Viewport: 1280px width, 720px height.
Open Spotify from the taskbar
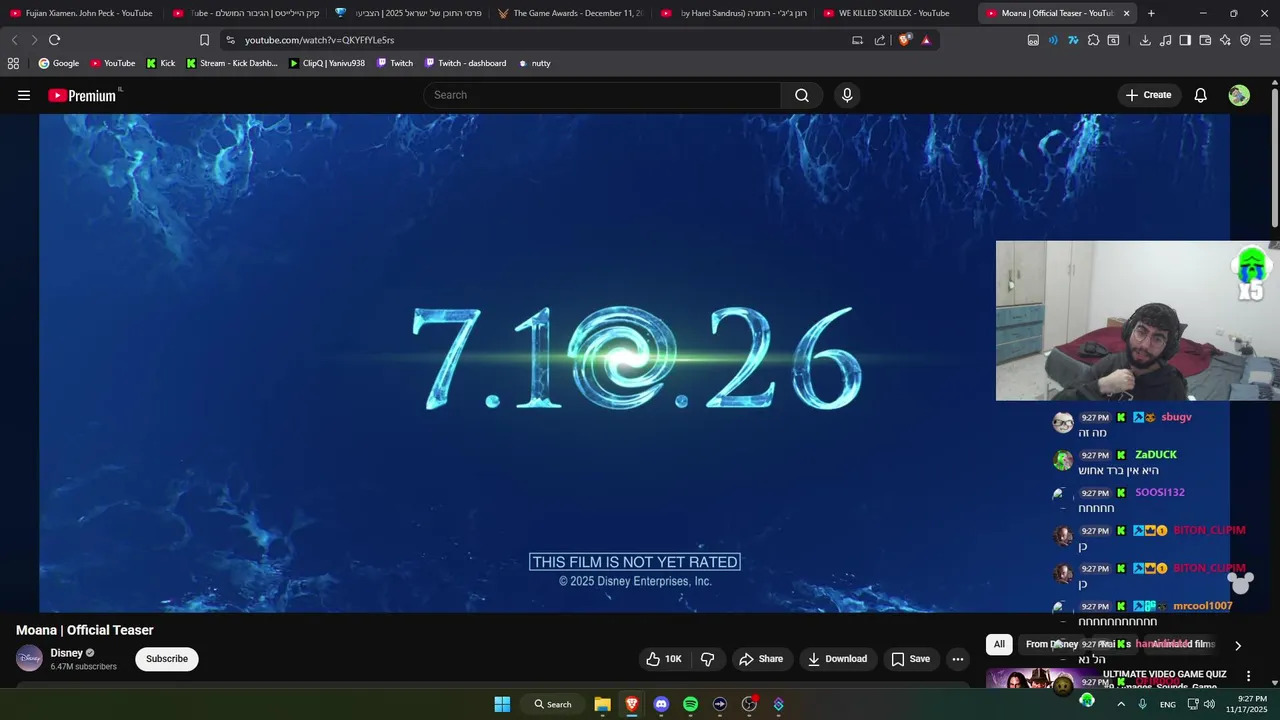click(x=690, y=704)
